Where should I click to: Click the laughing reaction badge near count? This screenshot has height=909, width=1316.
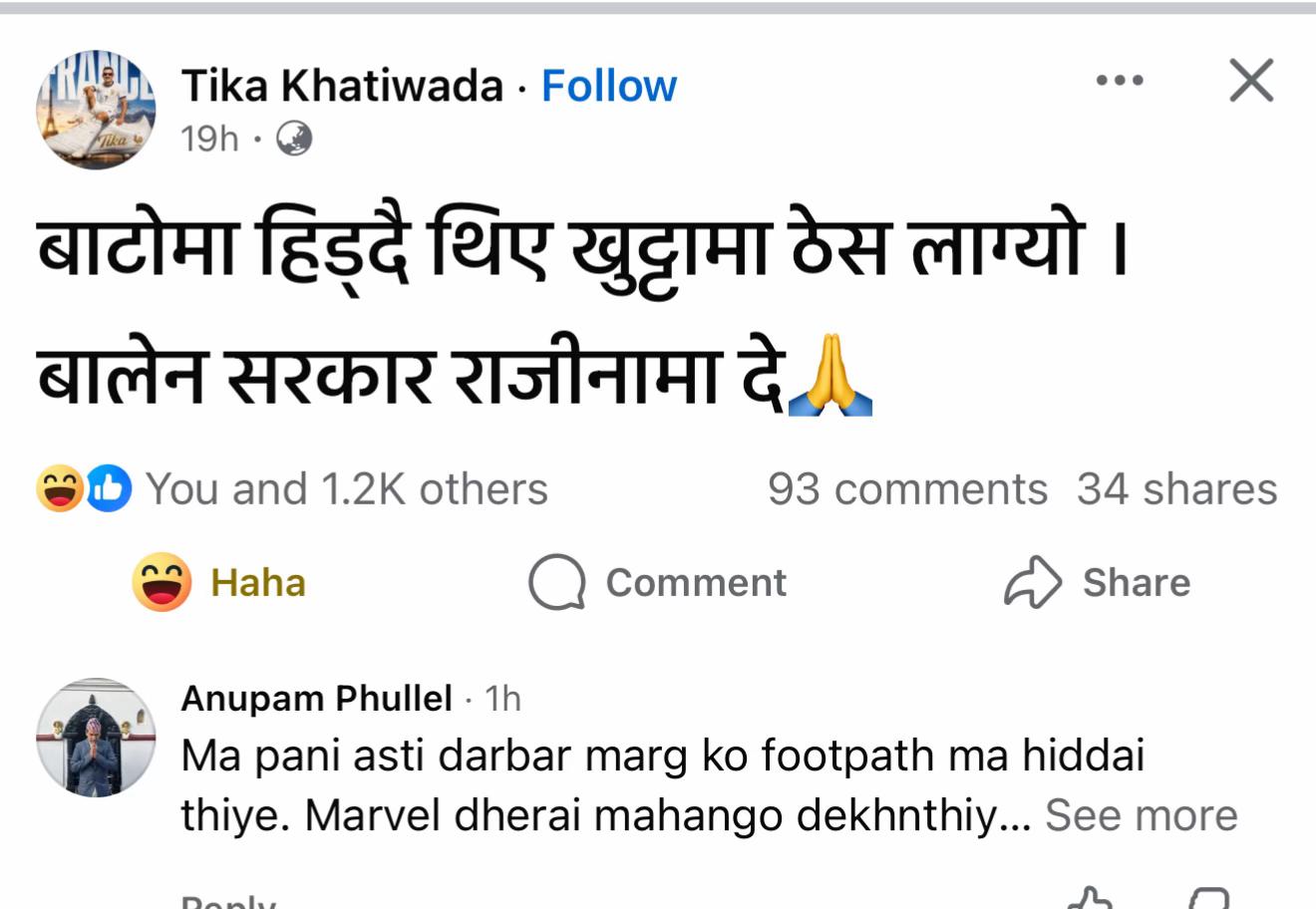pos(59,489)
